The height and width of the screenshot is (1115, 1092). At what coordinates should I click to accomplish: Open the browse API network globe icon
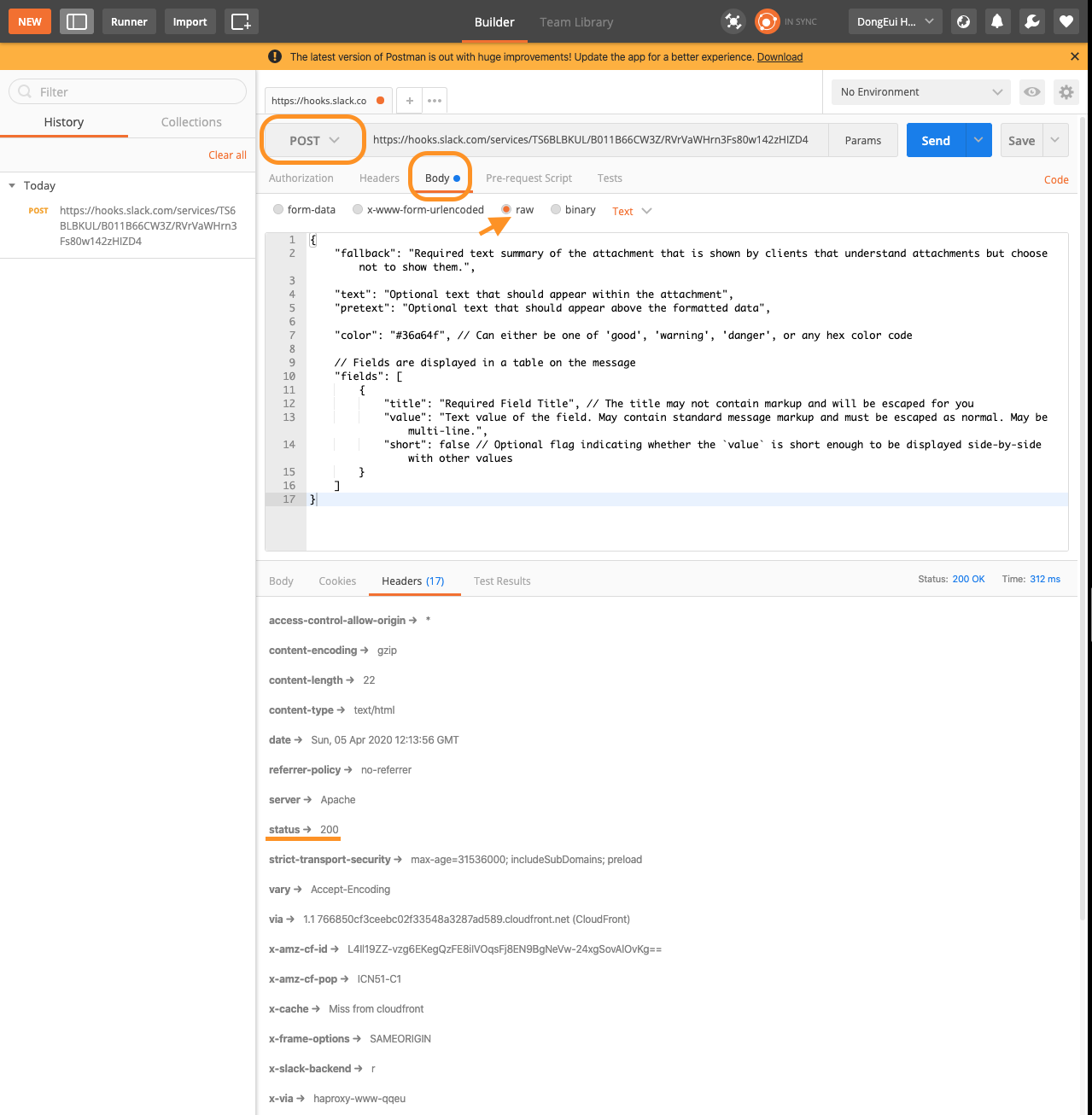click(x=963, y=21)
